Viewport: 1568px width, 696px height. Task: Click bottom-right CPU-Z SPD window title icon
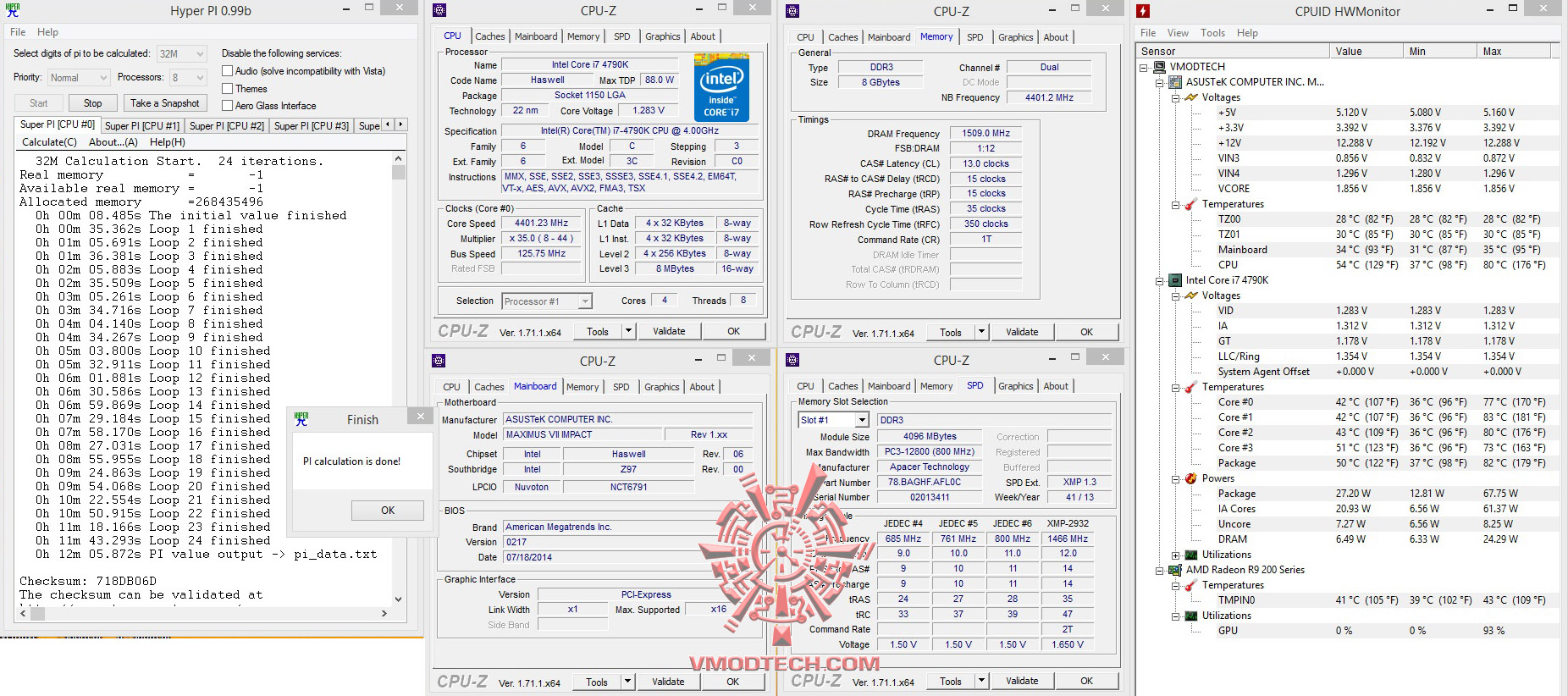pyautogui.click(x=793, y=360)
